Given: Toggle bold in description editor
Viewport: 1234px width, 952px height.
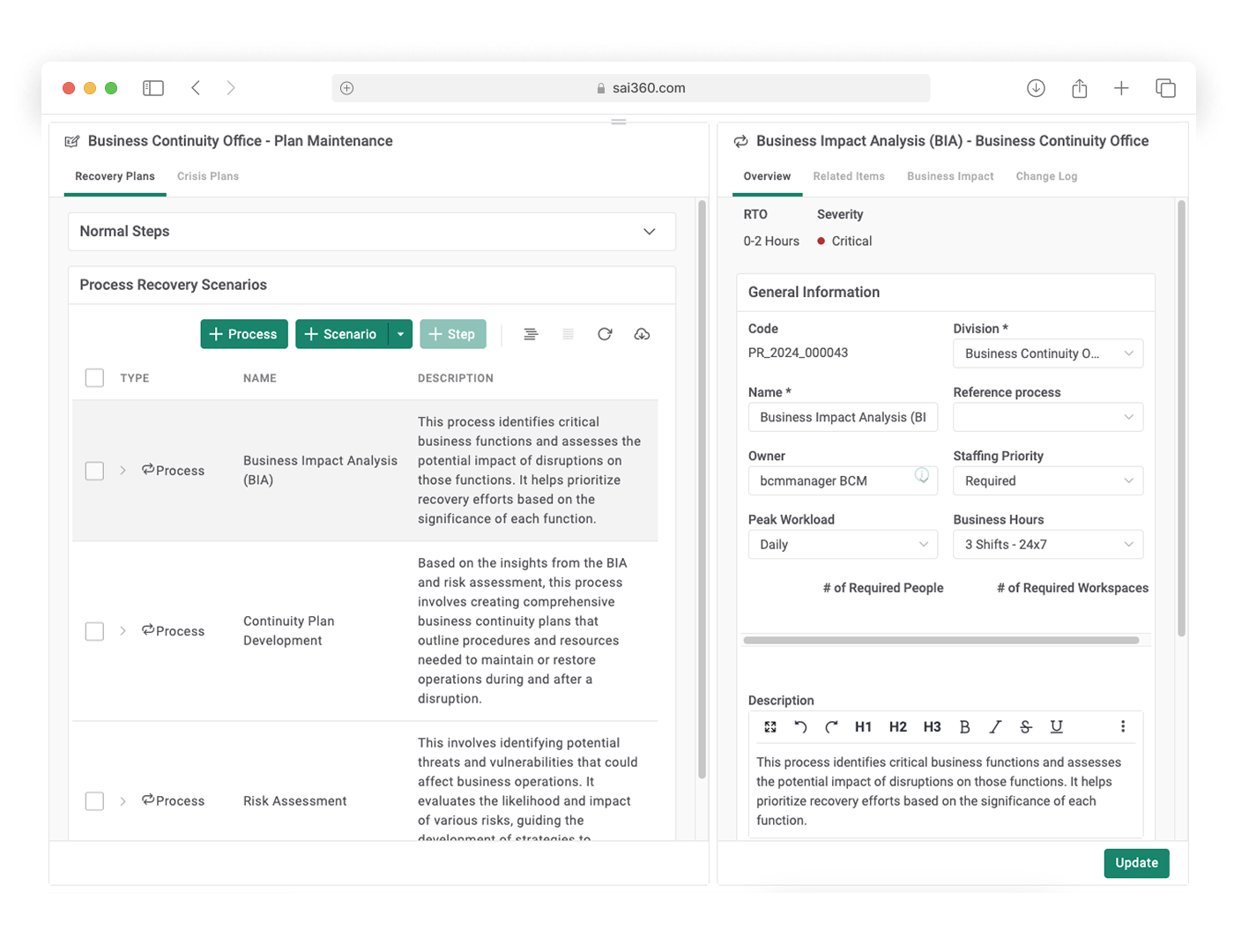Looking at the screenshot, I should [964, 727].
